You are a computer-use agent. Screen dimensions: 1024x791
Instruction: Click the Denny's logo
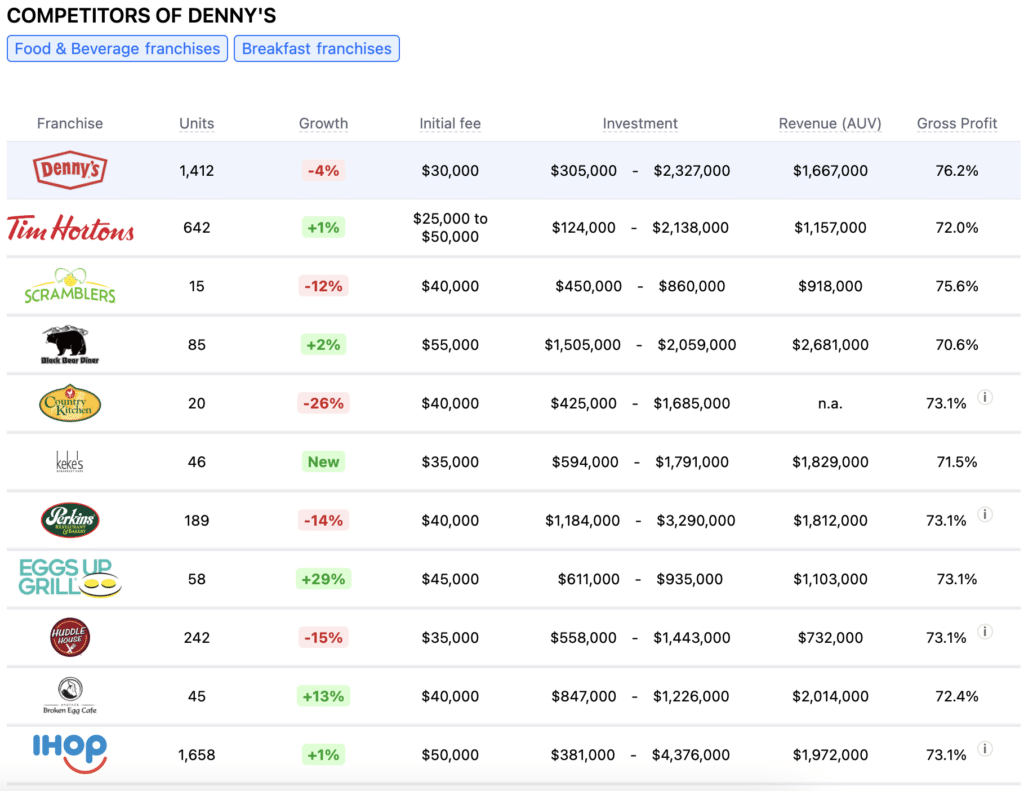click(70, 170)
